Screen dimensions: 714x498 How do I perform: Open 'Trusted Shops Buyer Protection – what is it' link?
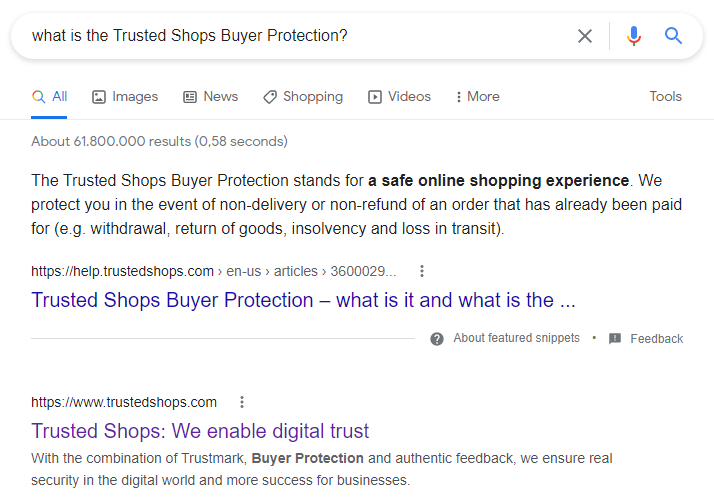[303, 300]
